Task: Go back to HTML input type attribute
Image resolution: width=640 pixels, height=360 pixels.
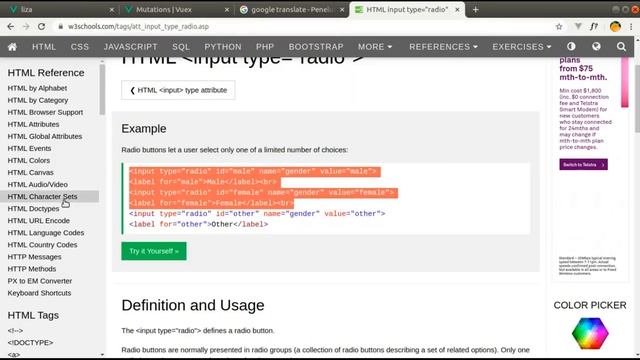Action: click(178, 90)
